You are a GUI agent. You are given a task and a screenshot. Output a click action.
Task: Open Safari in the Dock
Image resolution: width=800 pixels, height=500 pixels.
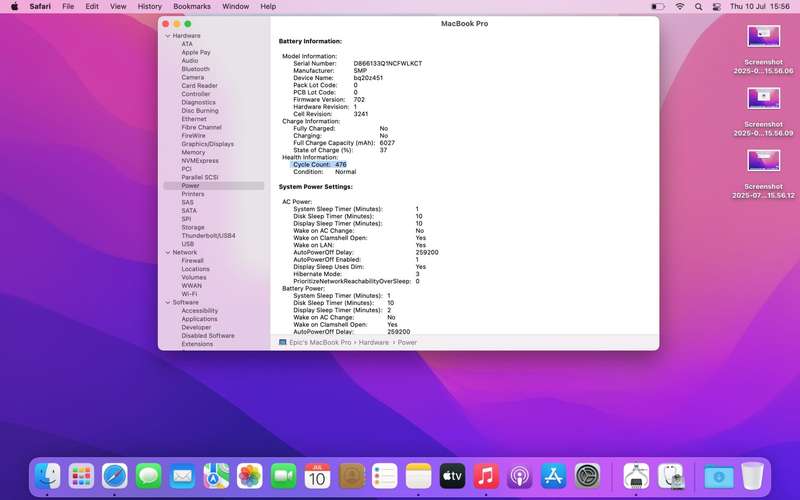(x=115, y=476)
